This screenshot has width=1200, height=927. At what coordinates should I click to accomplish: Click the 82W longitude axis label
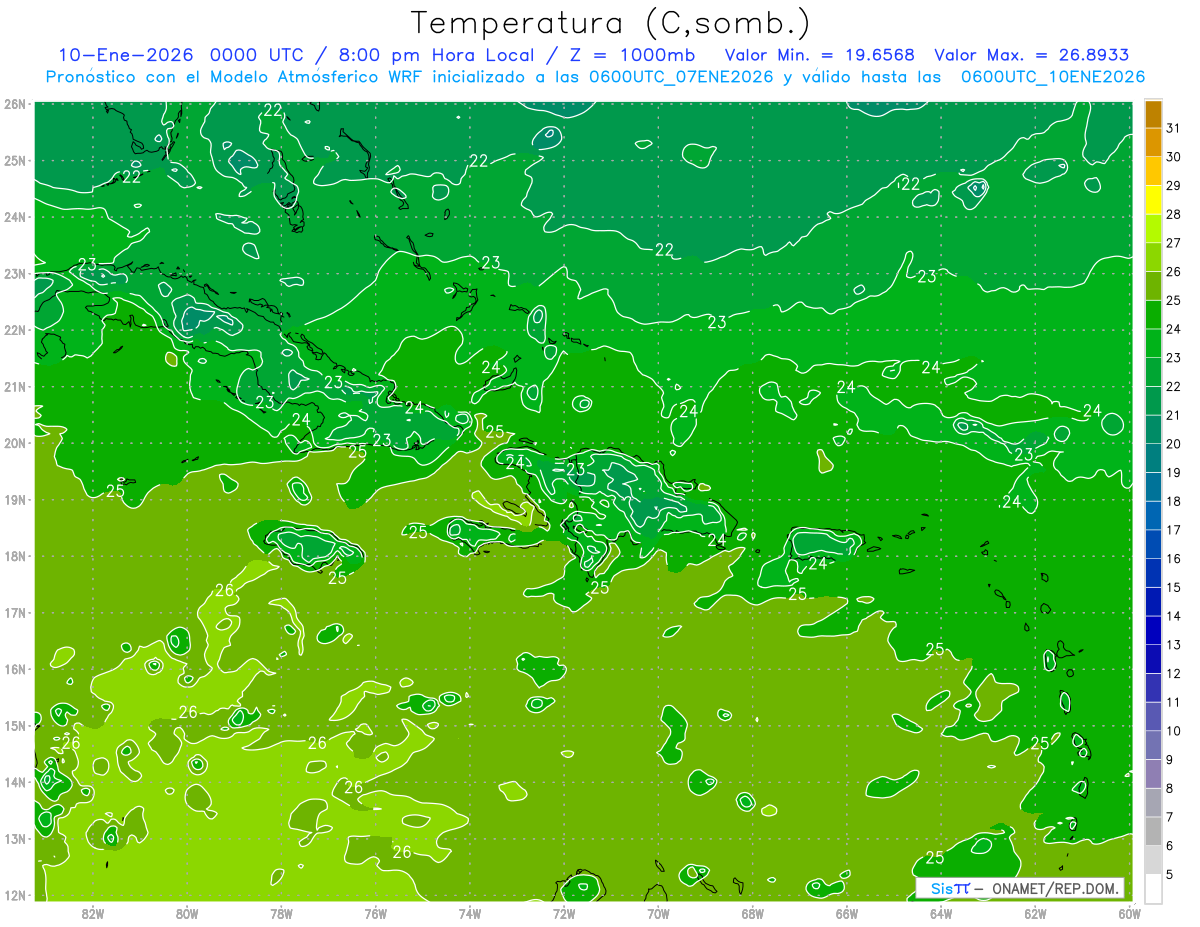pyautogui.click(x=92, y=913)
